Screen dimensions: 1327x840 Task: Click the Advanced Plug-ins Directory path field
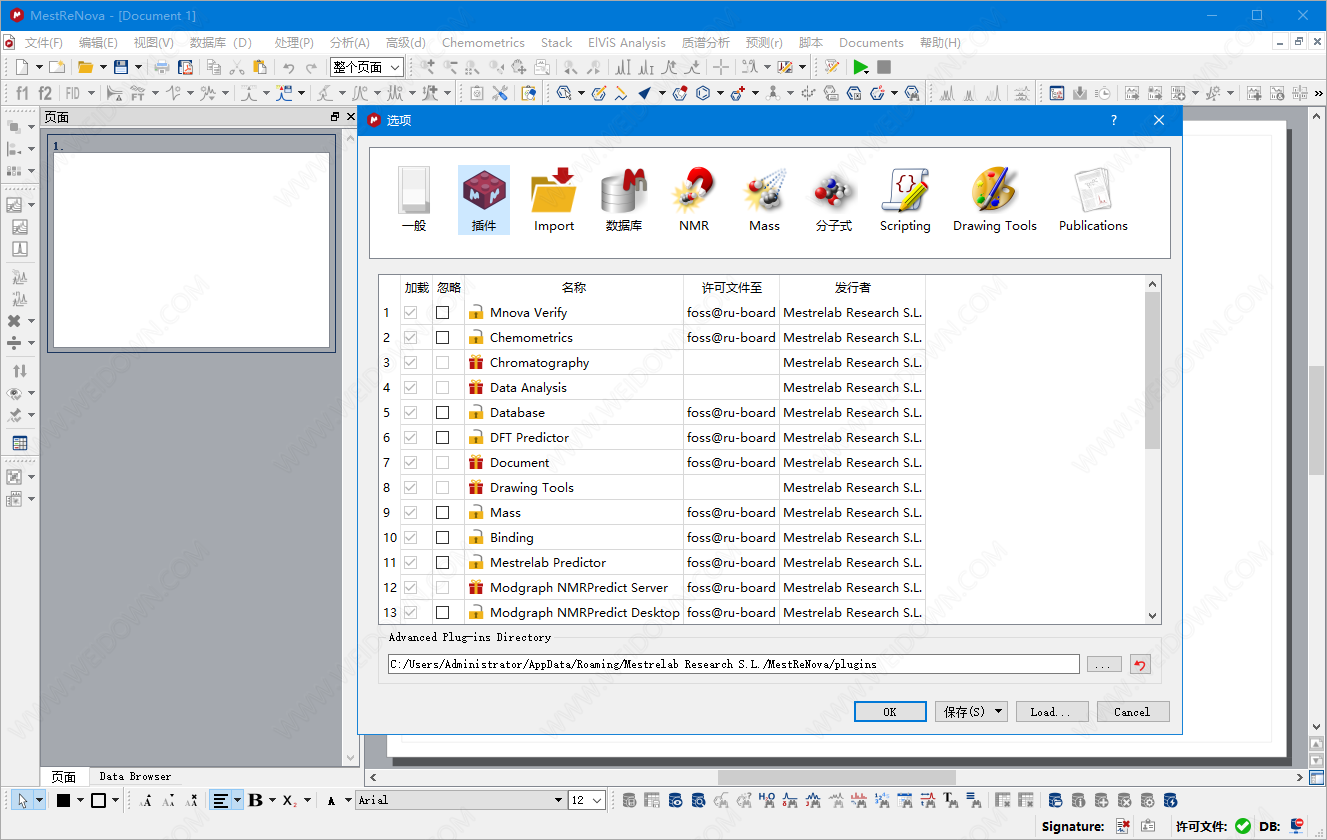(734, 664)
